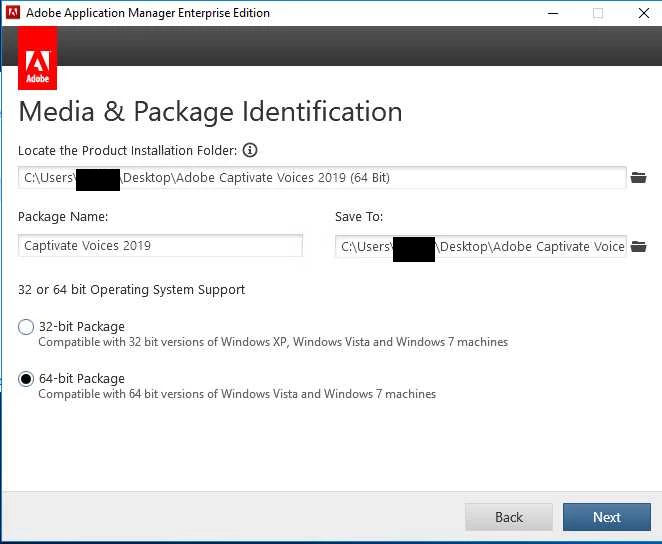Click the 'Media & Package Identification' heading

pos(210,112)
